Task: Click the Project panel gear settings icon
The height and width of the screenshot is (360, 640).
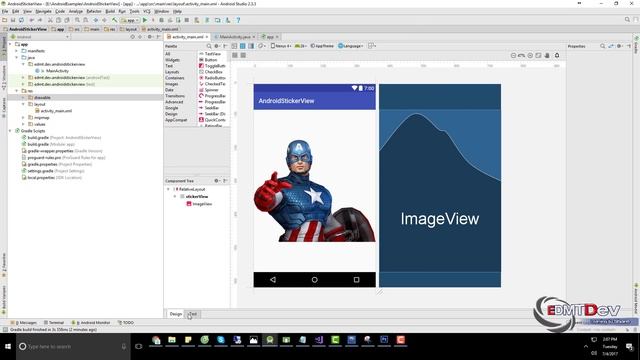Action: [150, 37]
